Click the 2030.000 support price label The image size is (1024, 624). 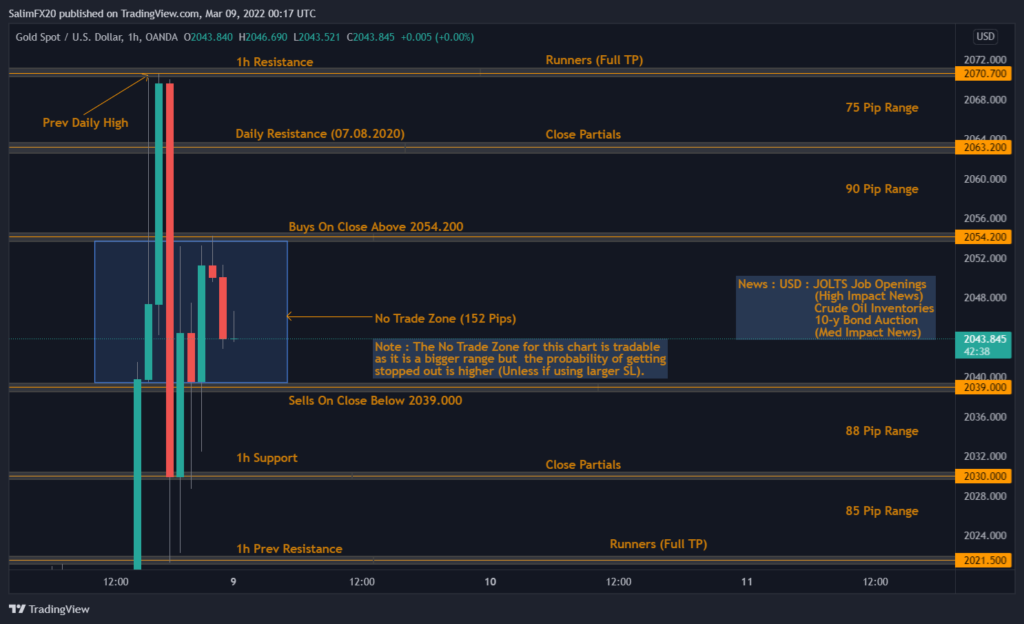click(x=984, y=476)
